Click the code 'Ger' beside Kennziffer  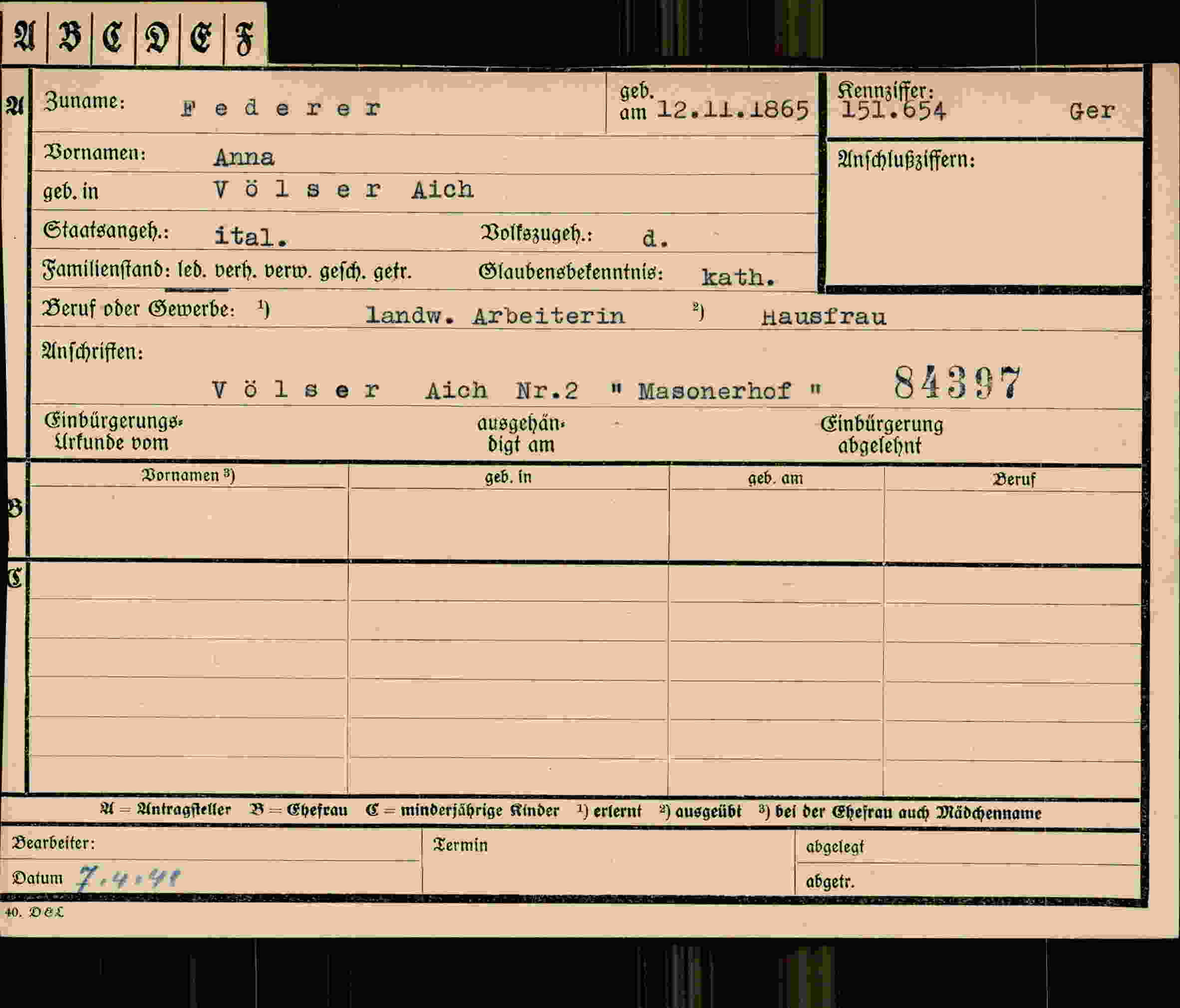point(1091,111)
